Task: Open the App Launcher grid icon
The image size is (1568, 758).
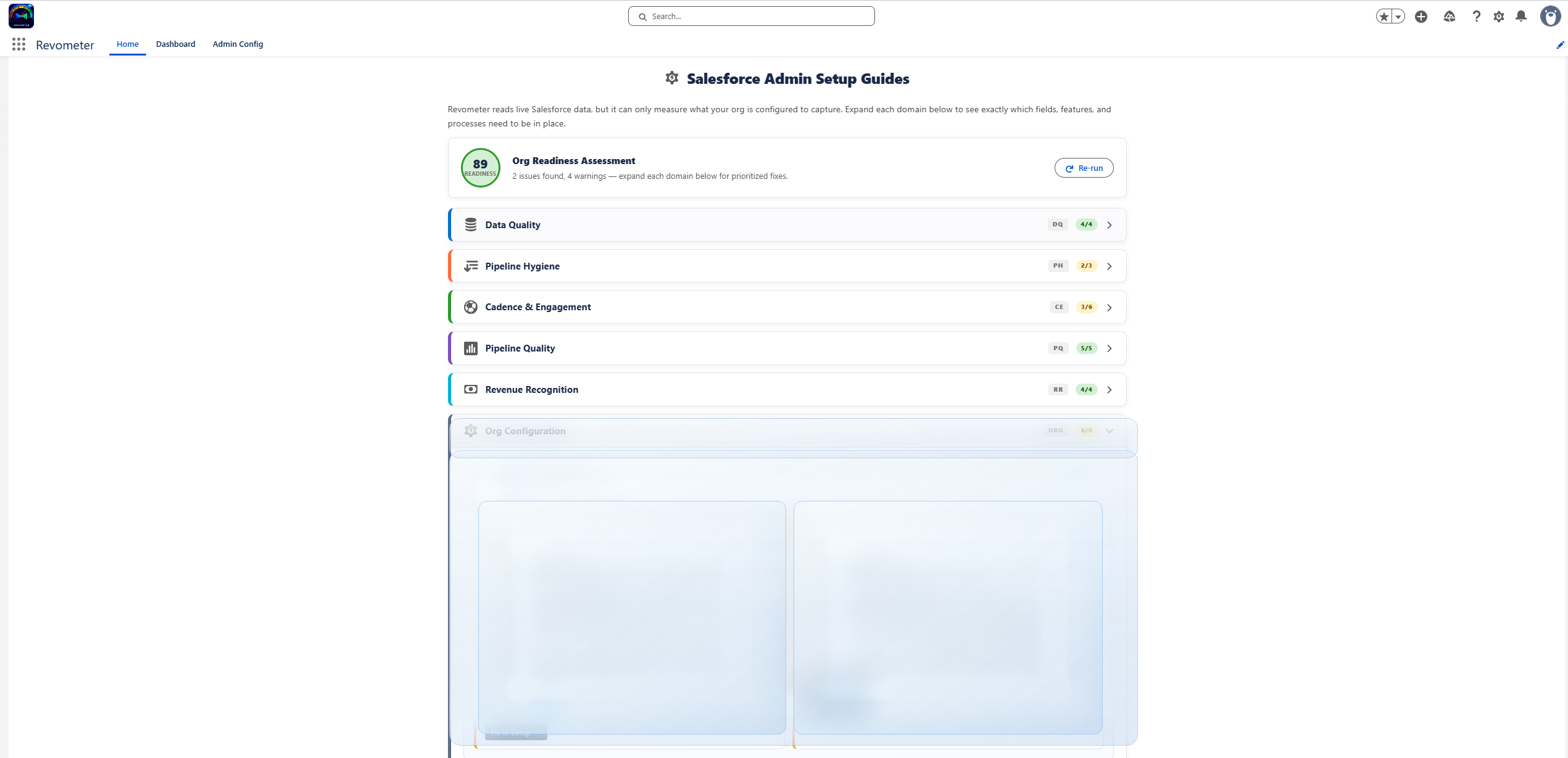Action: pyautogui.click(x=19, y=44)
